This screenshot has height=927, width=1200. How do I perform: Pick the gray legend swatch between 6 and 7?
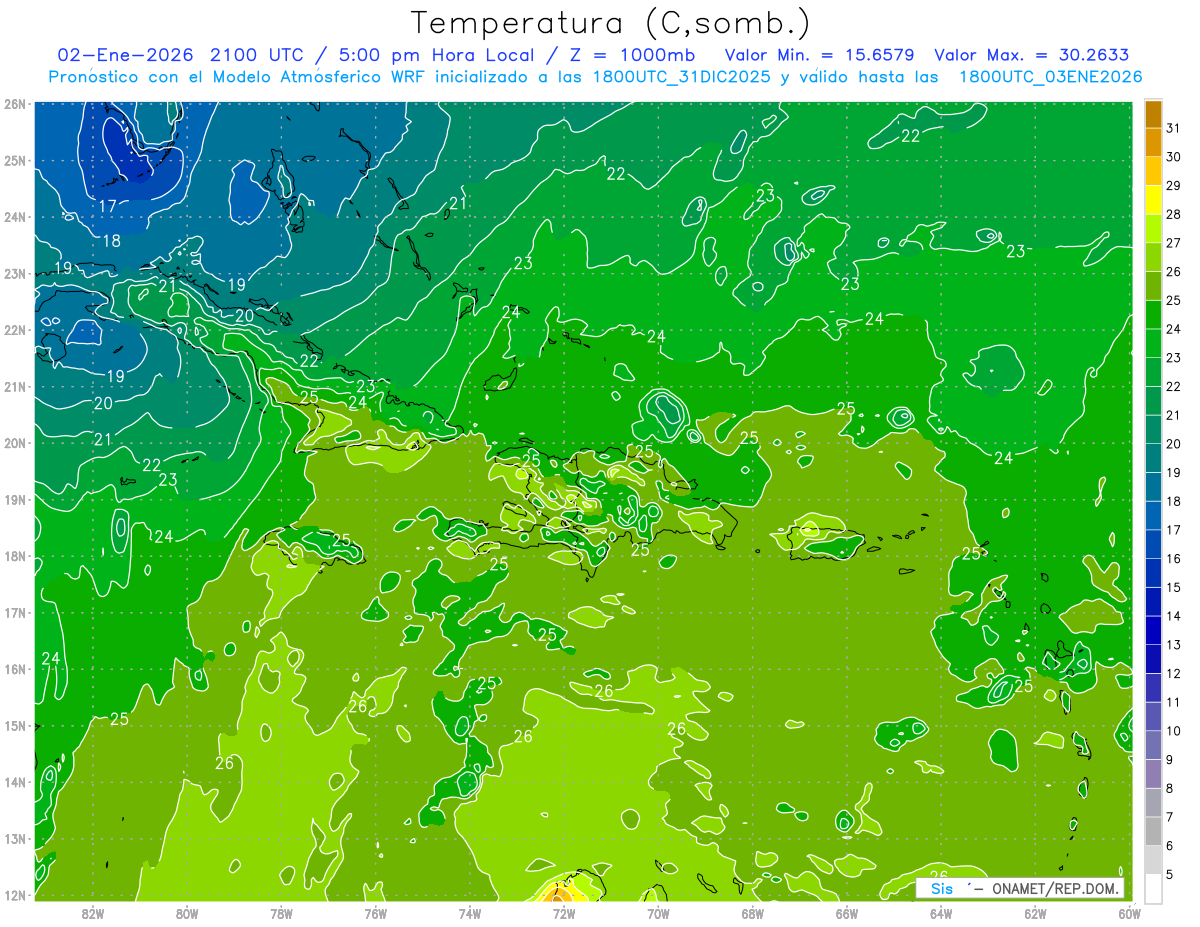(1154, 831)
